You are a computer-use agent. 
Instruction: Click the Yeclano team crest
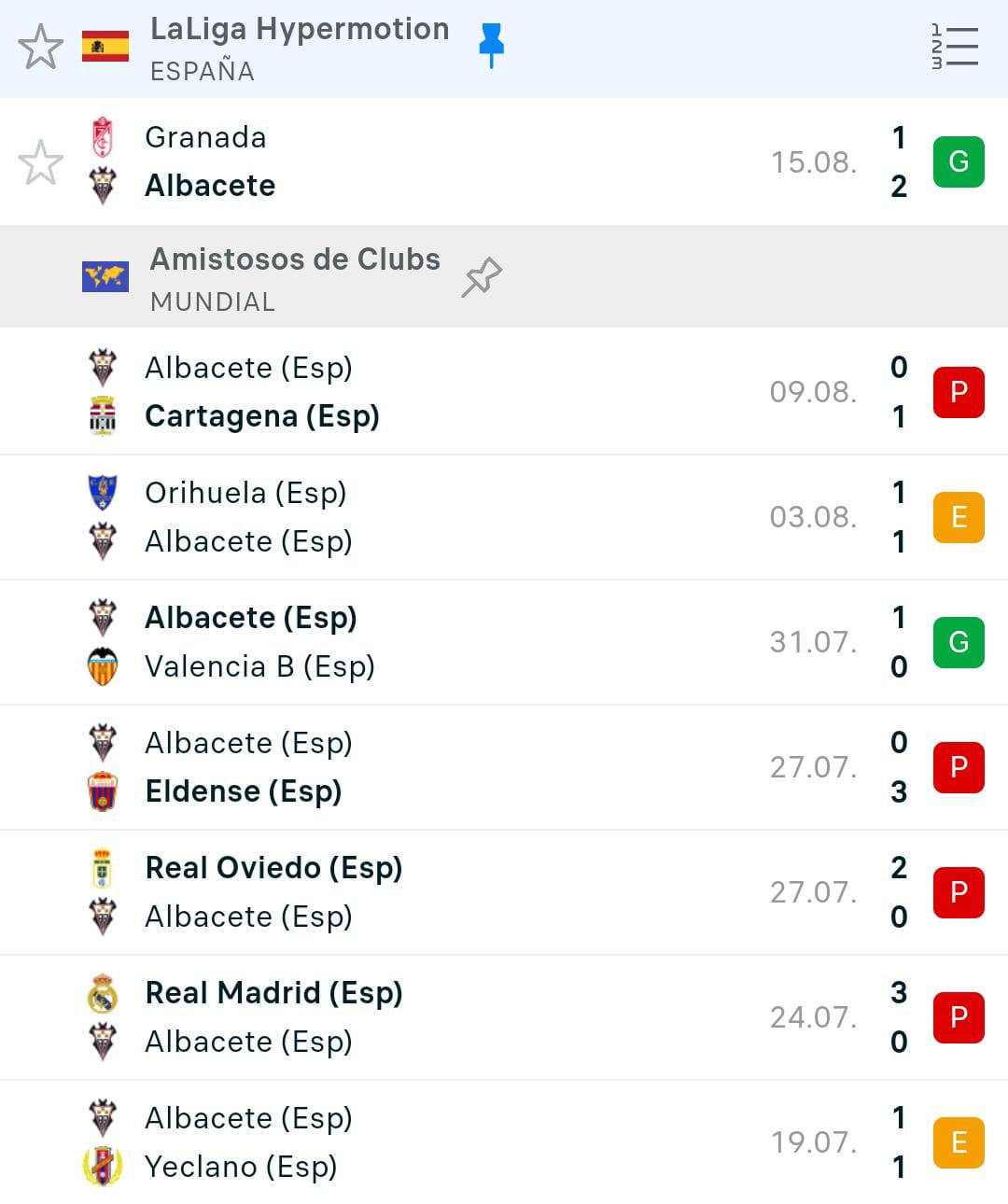point(103,1167)
